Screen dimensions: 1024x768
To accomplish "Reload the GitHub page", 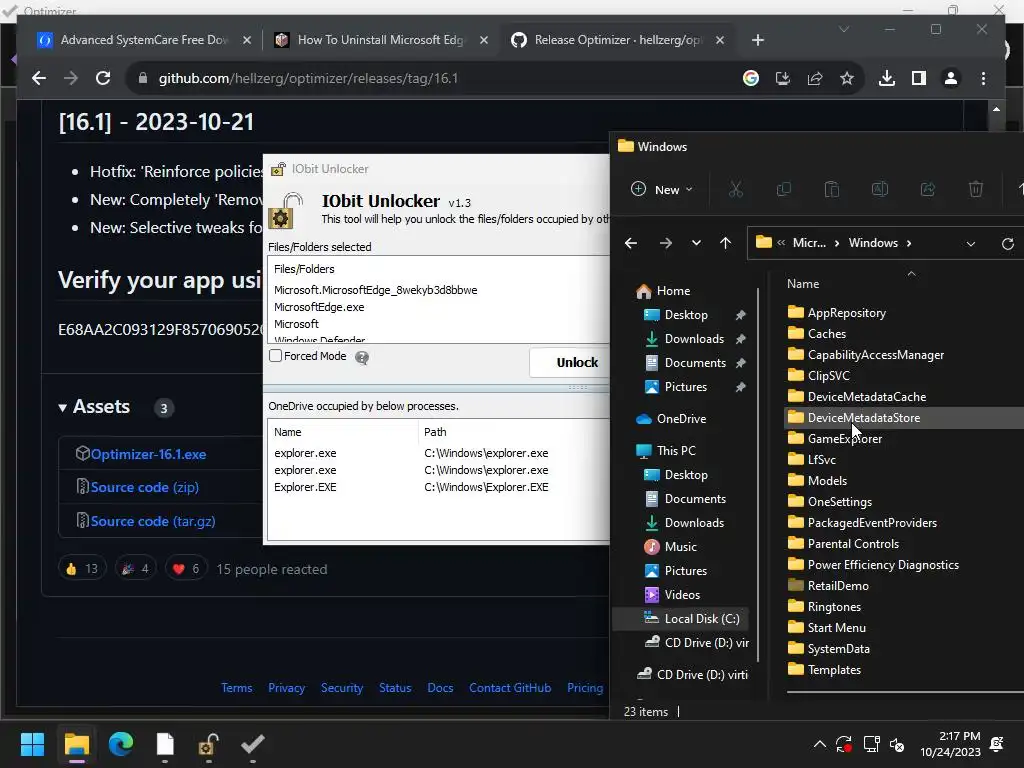I will [103, 78].
